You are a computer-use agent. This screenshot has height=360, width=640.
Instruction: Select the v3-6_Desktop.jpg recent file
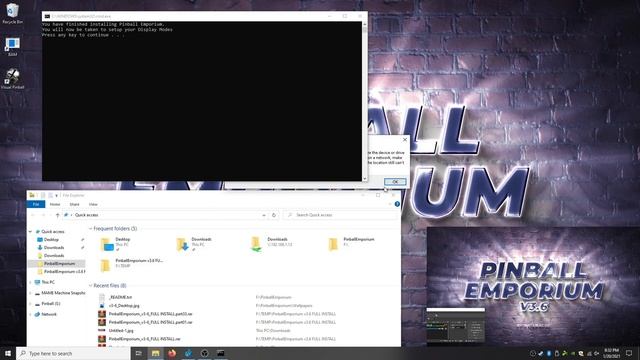(x=124, y=306)
